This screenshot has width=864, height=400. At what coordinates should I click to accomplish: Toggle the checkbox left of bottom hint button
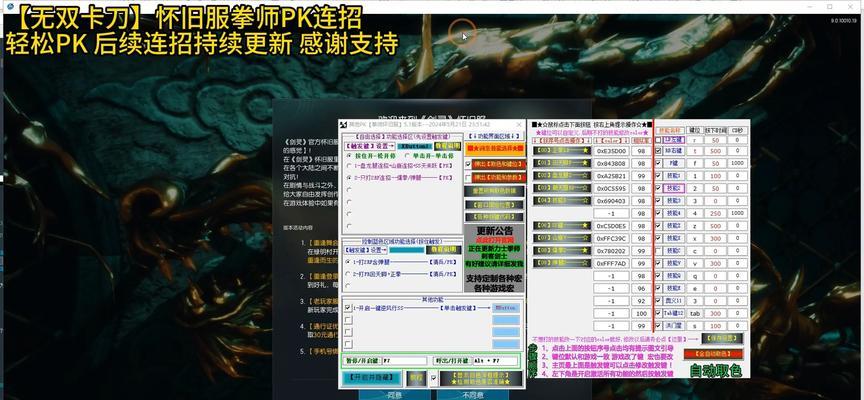[433, 378]
